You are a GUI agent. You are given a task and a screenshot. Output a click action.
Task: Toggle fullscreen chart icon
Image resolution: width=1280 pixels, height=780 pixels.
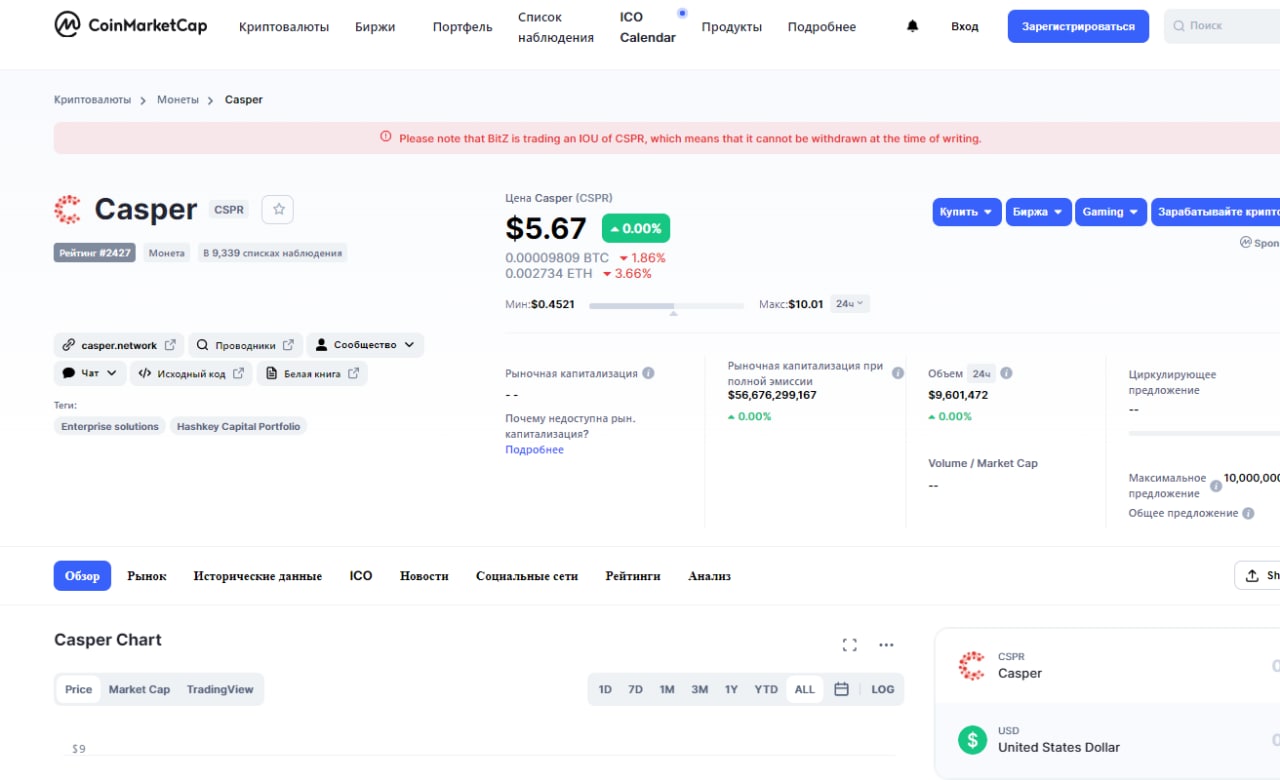850,645
